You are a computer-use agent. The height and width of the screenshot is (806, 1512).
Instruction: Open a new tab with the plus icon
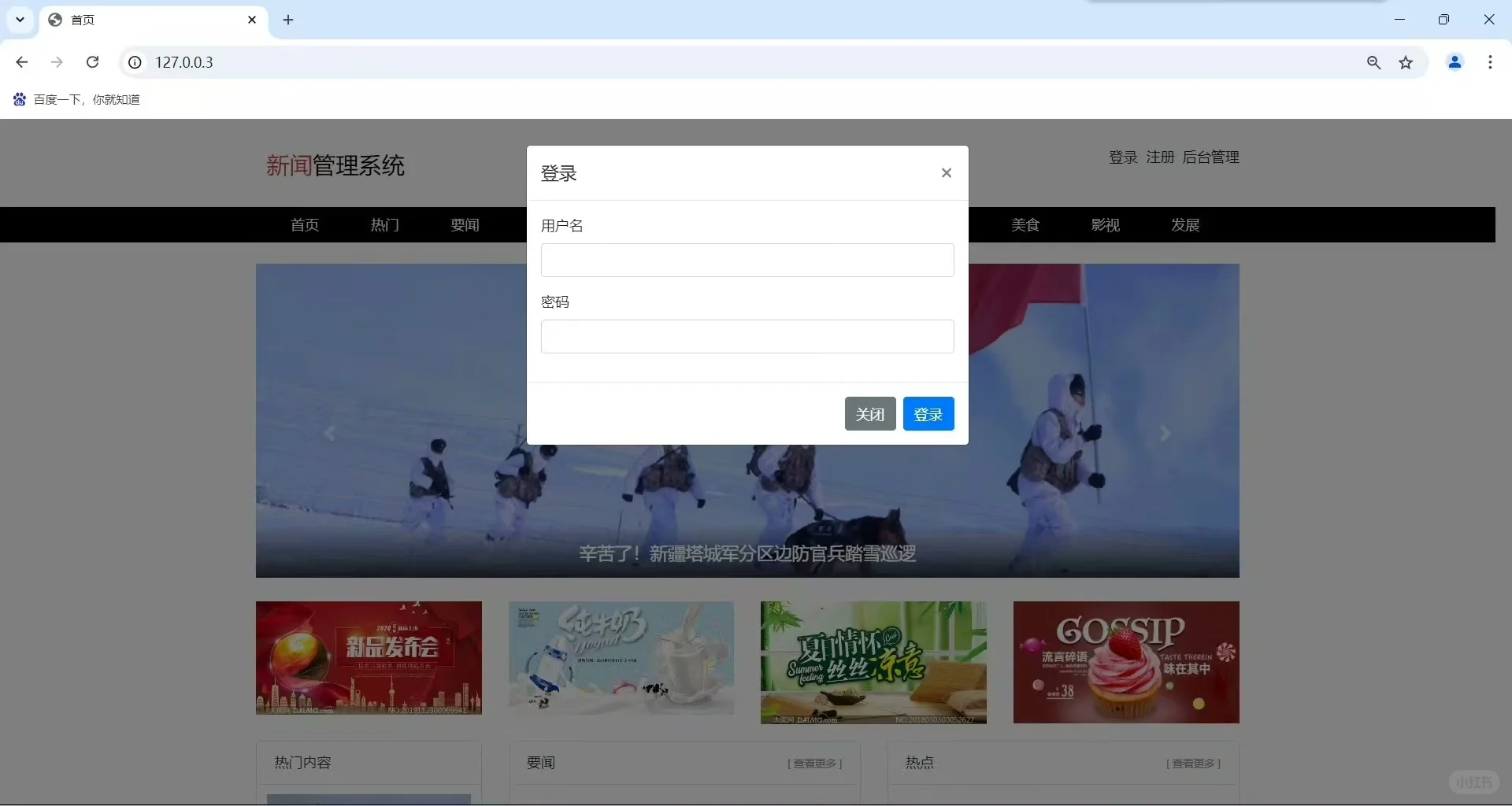(288, 20)
